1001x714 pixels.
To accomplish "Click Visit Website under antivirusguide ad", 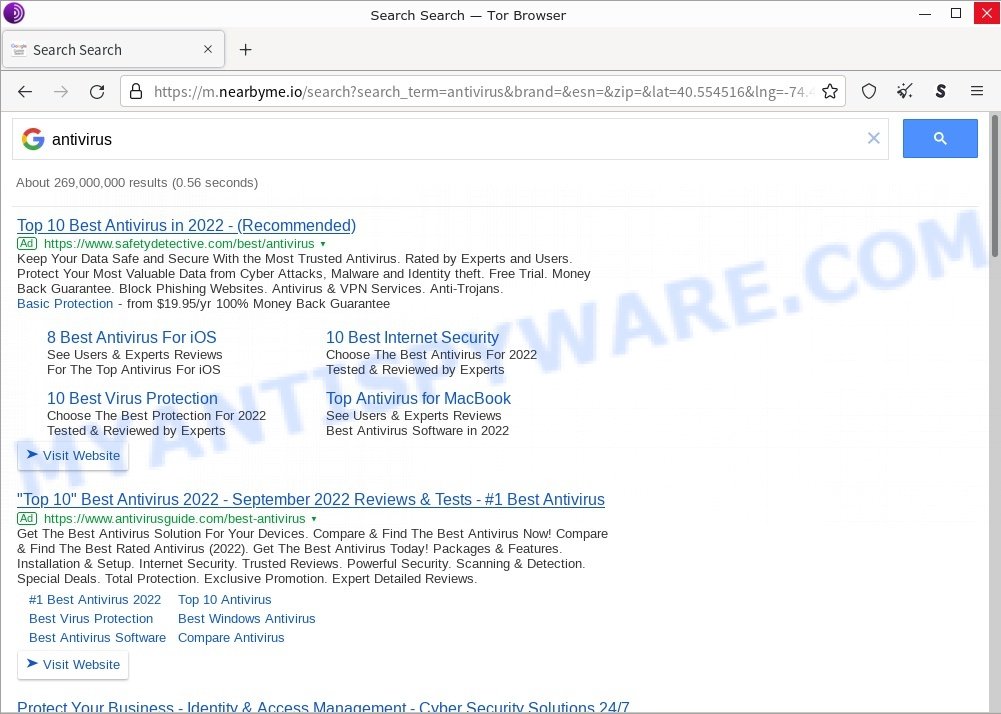I will [73, 664].
